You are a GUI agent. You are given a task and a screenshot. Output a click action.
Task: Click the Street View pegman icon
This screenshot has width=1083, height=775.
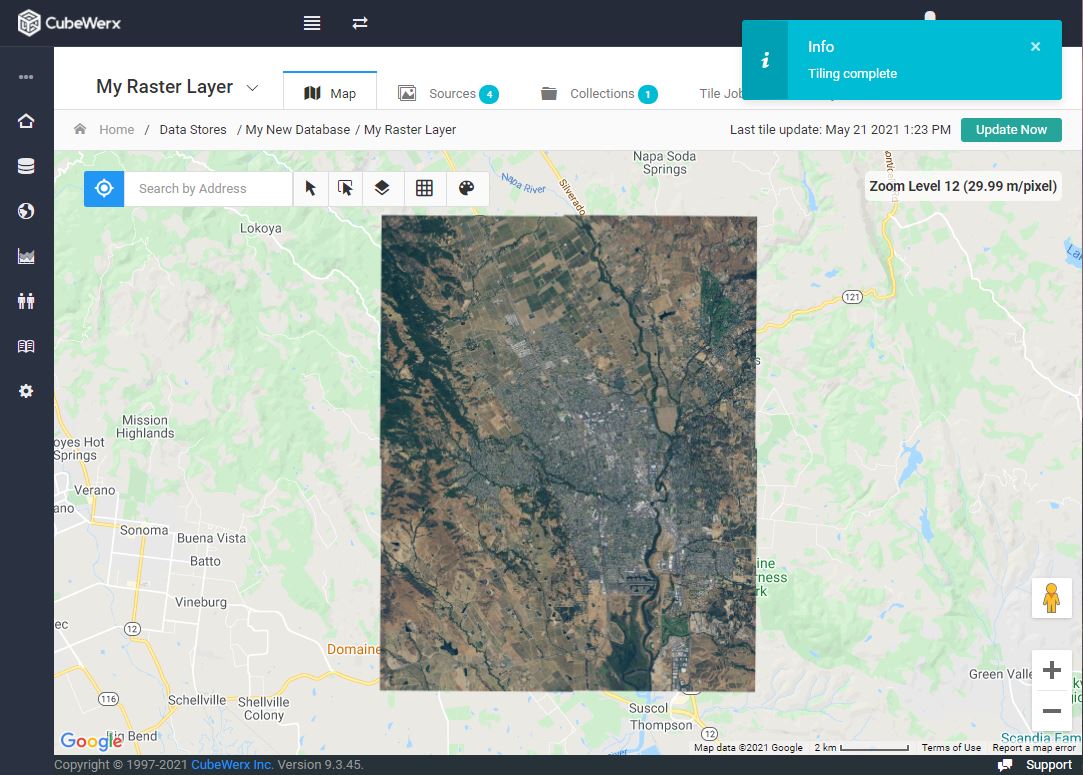point(1051,598)
